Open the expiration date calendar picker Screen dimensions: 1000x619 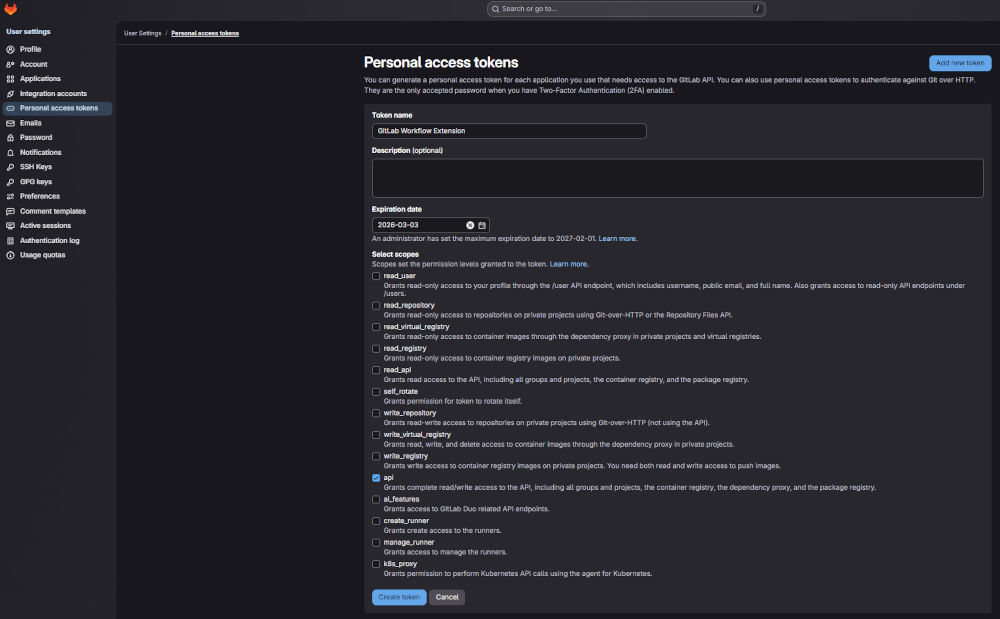click(x=482, y=225)
